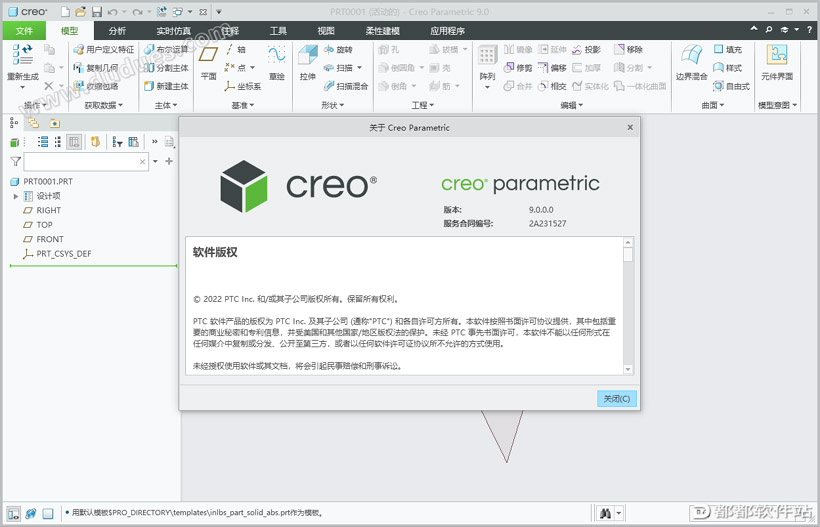Select the FRONT datum plane in model tree

coord(43,239)
